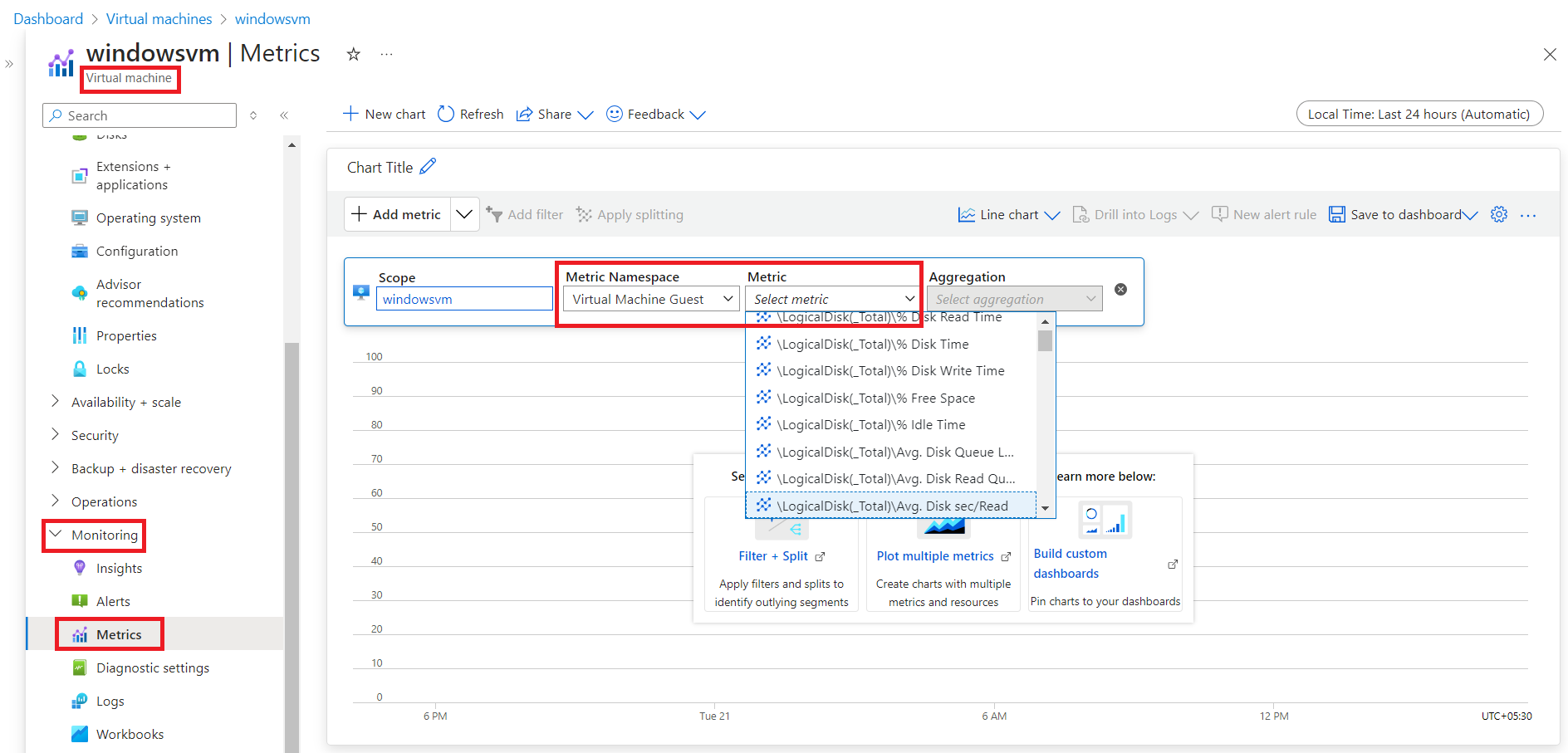Click the Workbooks icon

(x=80, y=734)
